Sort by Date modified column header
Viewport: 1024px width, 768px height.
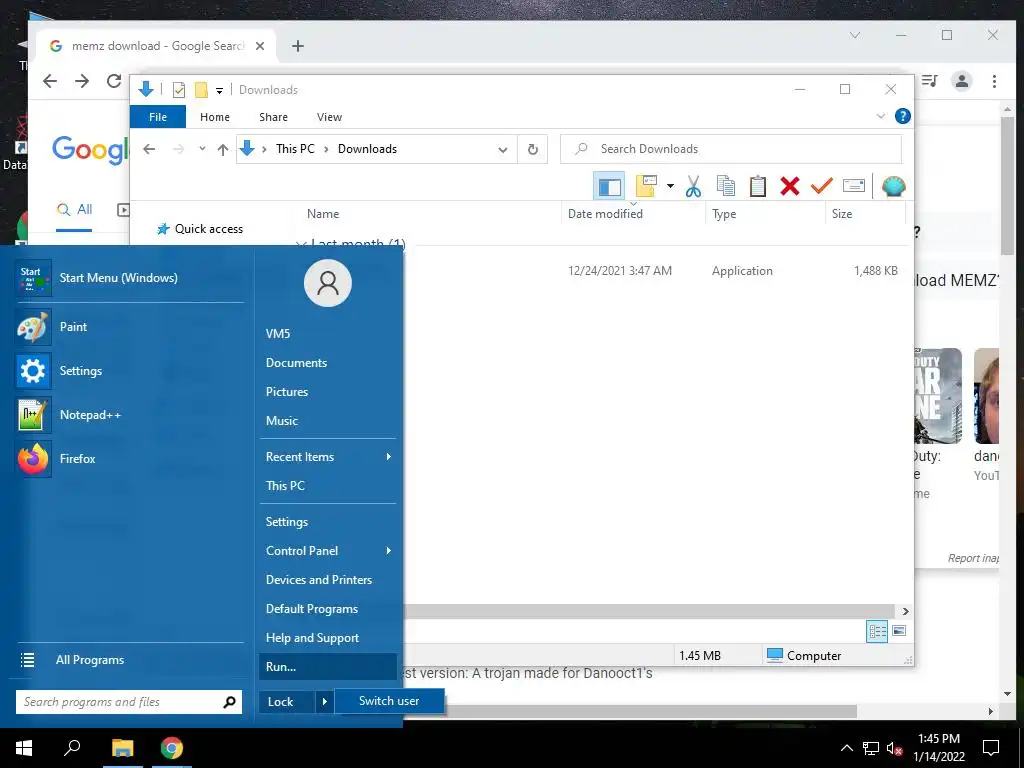[x=605, y=214]
